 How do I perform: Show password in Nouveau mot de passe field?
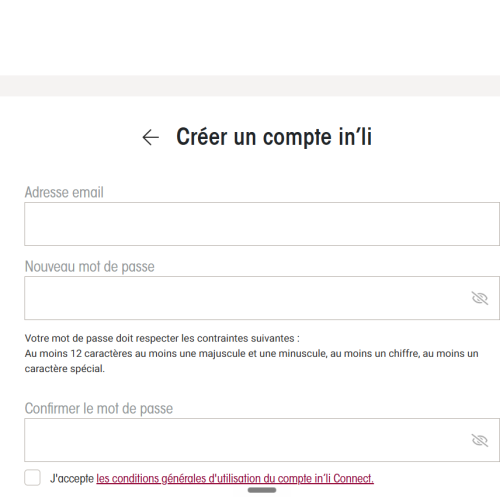(480, 298)
